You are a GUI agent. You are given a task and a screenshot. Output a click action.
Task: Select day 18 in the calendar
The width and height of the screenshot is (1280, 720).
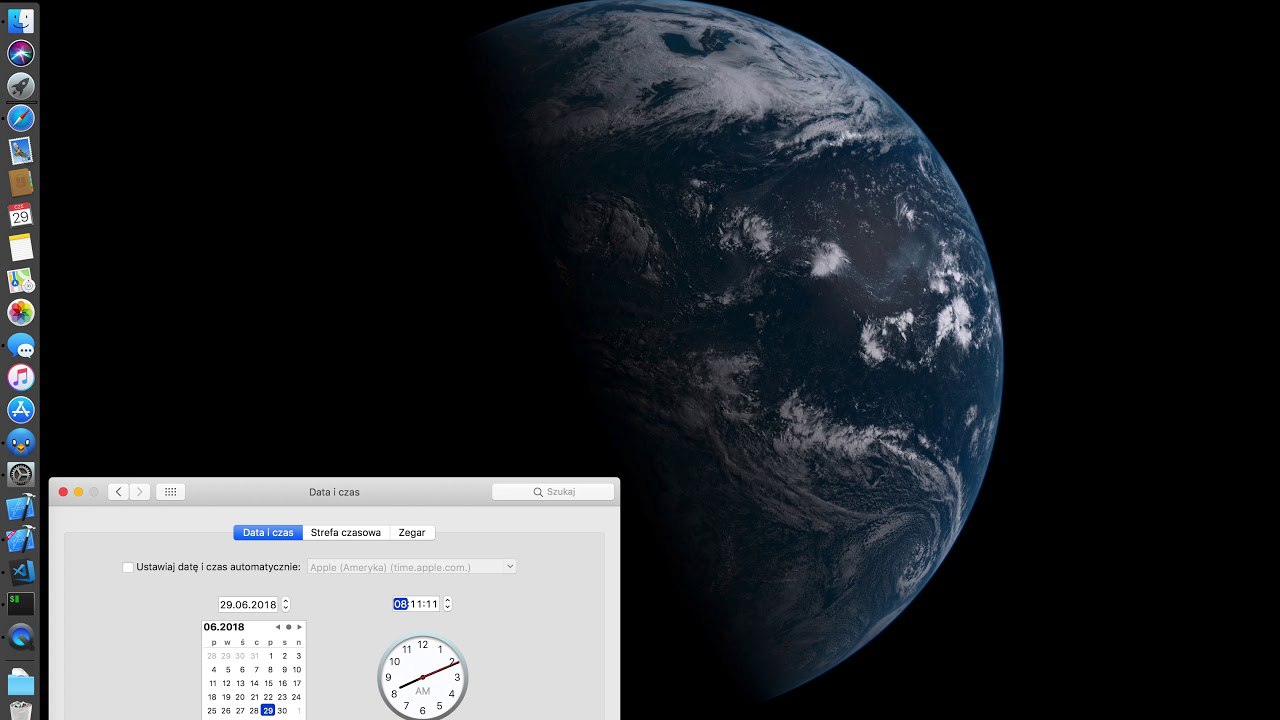(212, 697)
